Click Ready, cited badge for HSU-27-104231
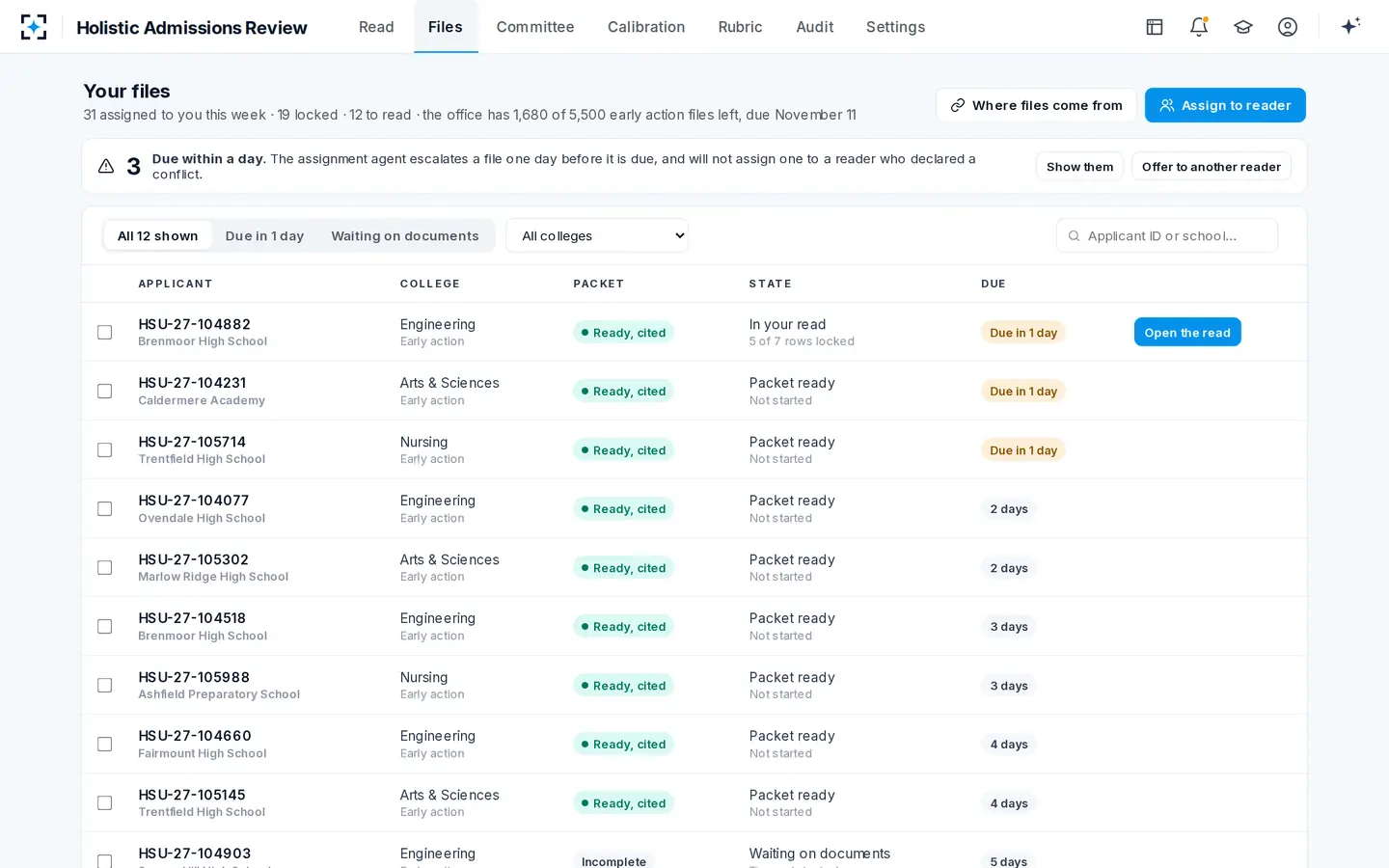The image size is (1389, 868). click(x=623, y=392)
